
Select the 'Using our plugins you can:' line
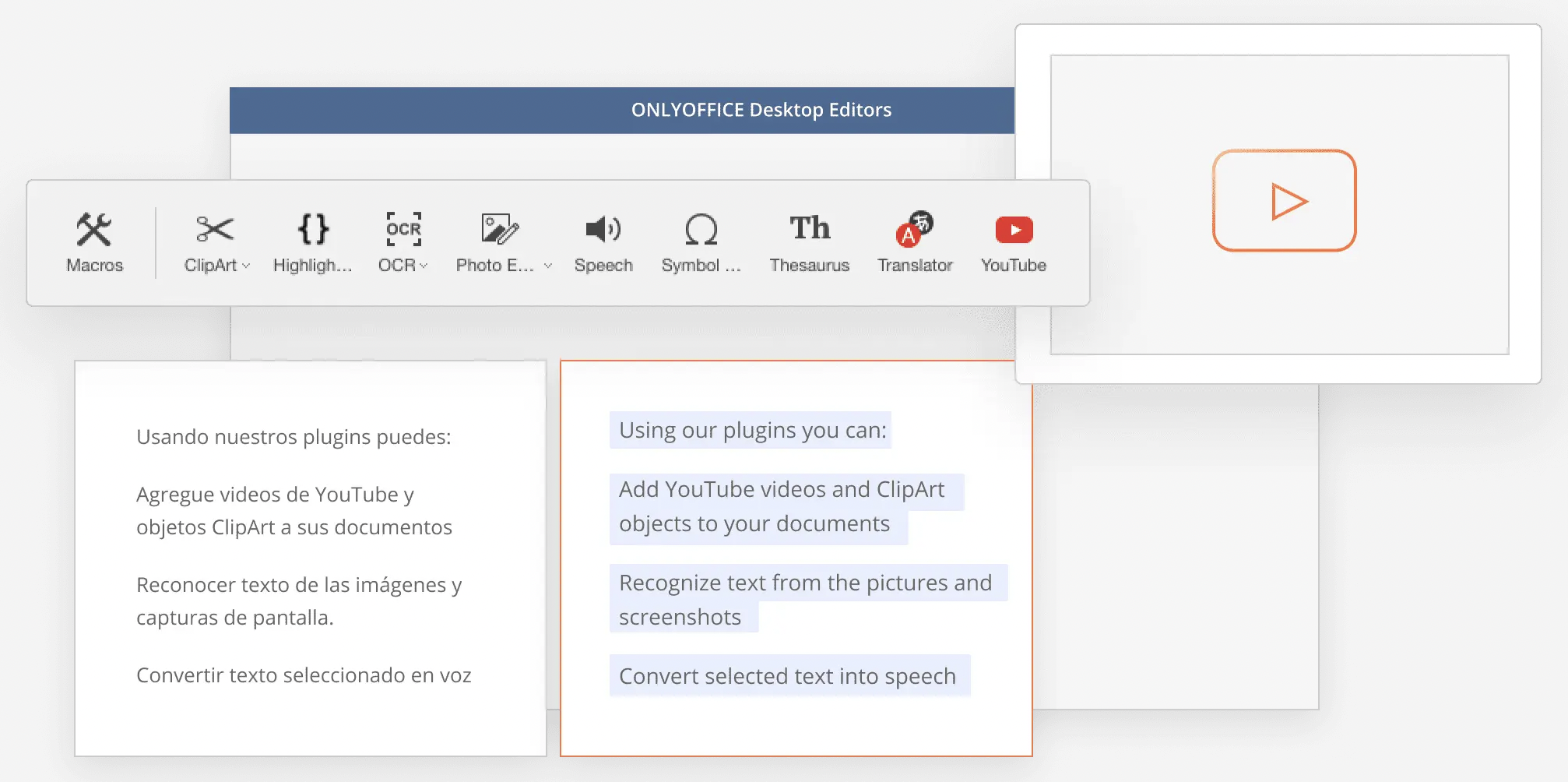752,430
